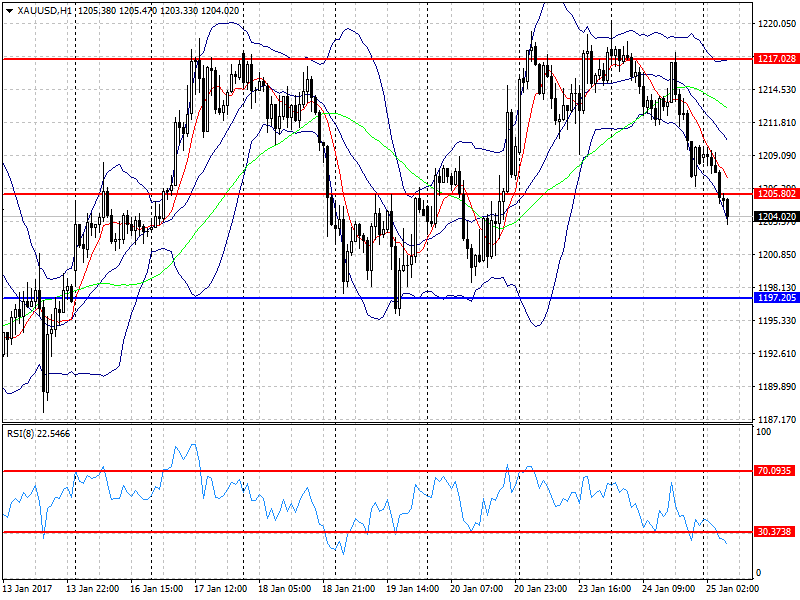This screenshot has height=600, width=800.
Task: Click the 17 Jan 12:00 time label
Action: point(220,588)
